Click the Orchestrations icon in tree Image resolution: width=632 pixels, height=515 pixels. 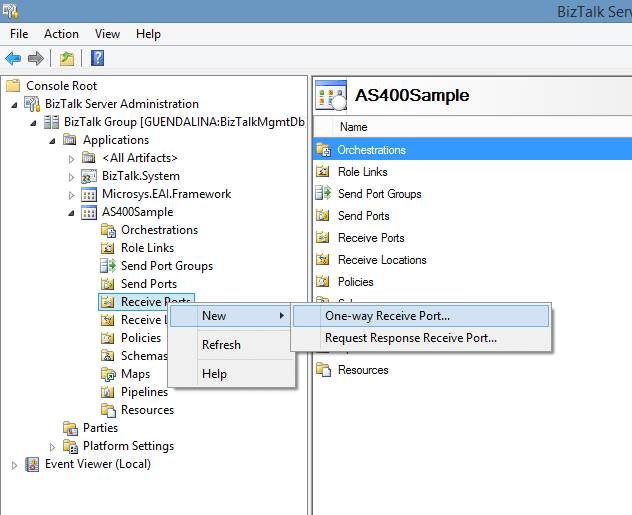coord(108,230)
